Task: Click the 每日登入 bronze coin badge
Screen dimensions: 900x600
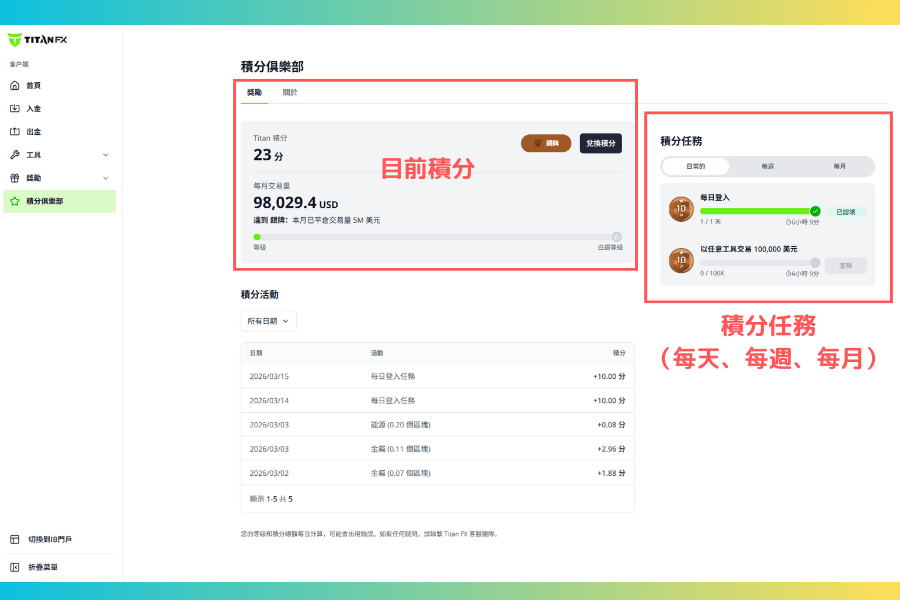Action: pyautogui.click(x=681, y=210)
